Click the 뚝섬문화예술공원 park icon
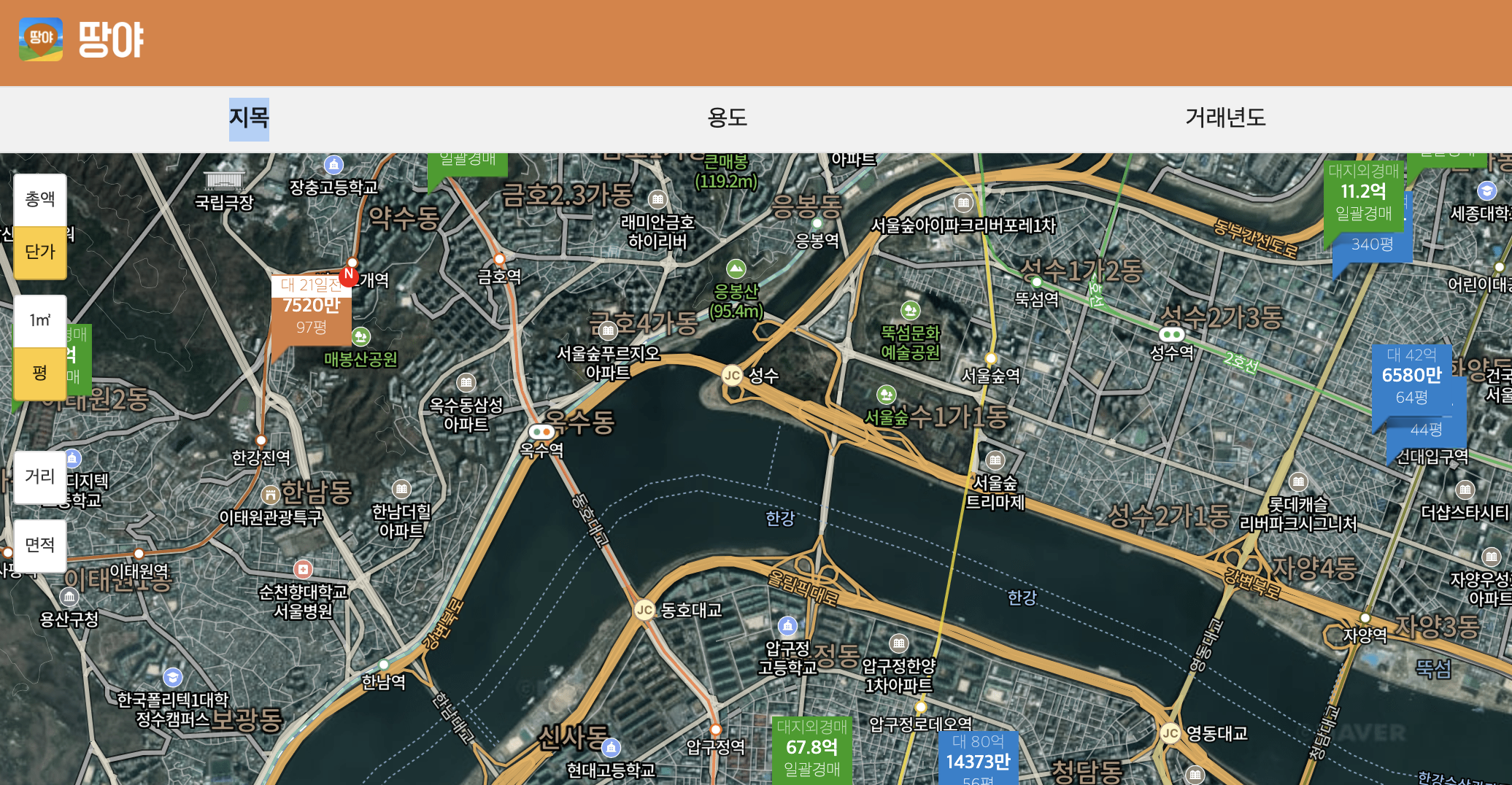1512x785 pixels. click(x=910, y=311)
